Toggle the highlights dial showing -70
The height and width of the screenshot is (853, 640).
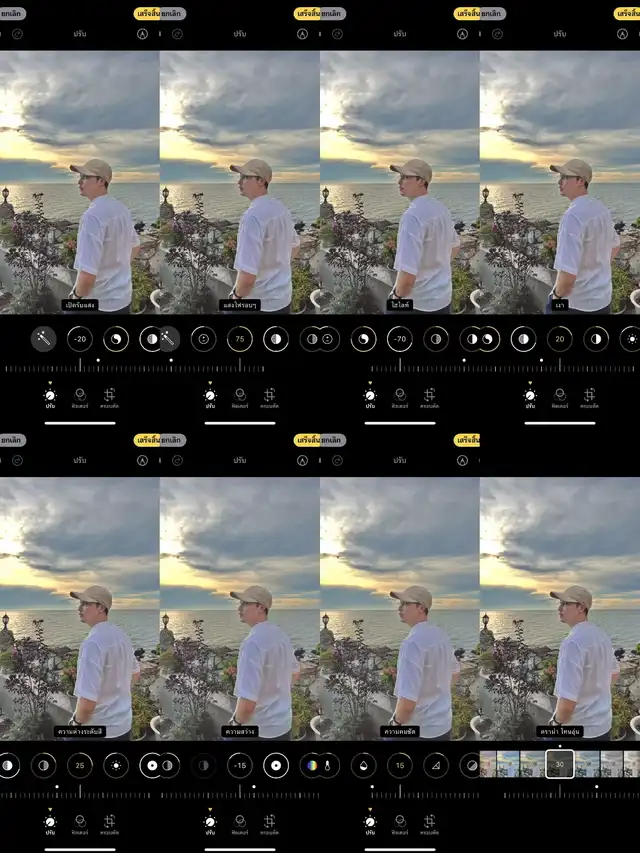[400, 339]
